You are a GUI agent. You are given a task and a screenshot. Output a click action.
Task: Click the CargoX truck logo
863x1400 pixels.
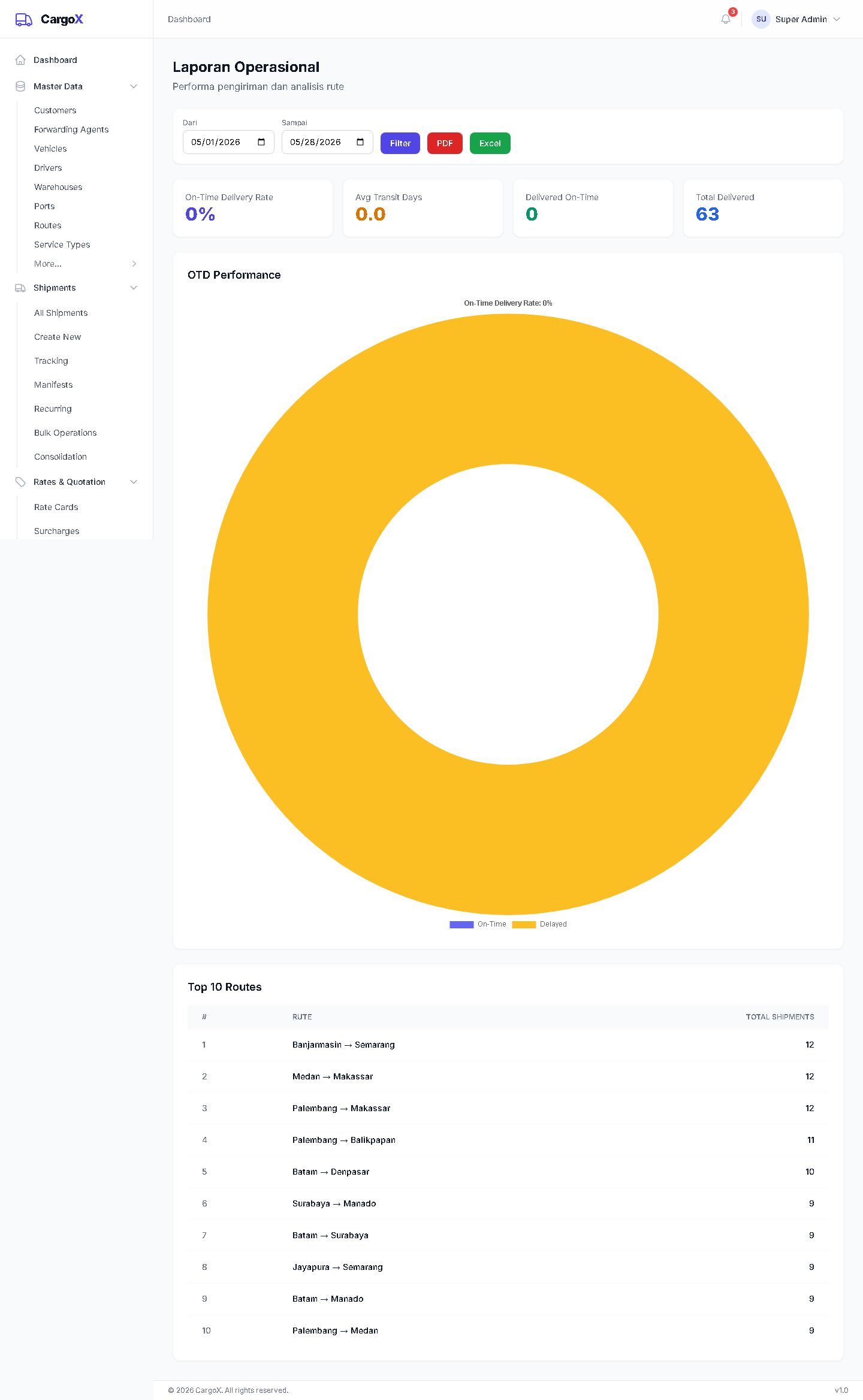coord(24,20)
